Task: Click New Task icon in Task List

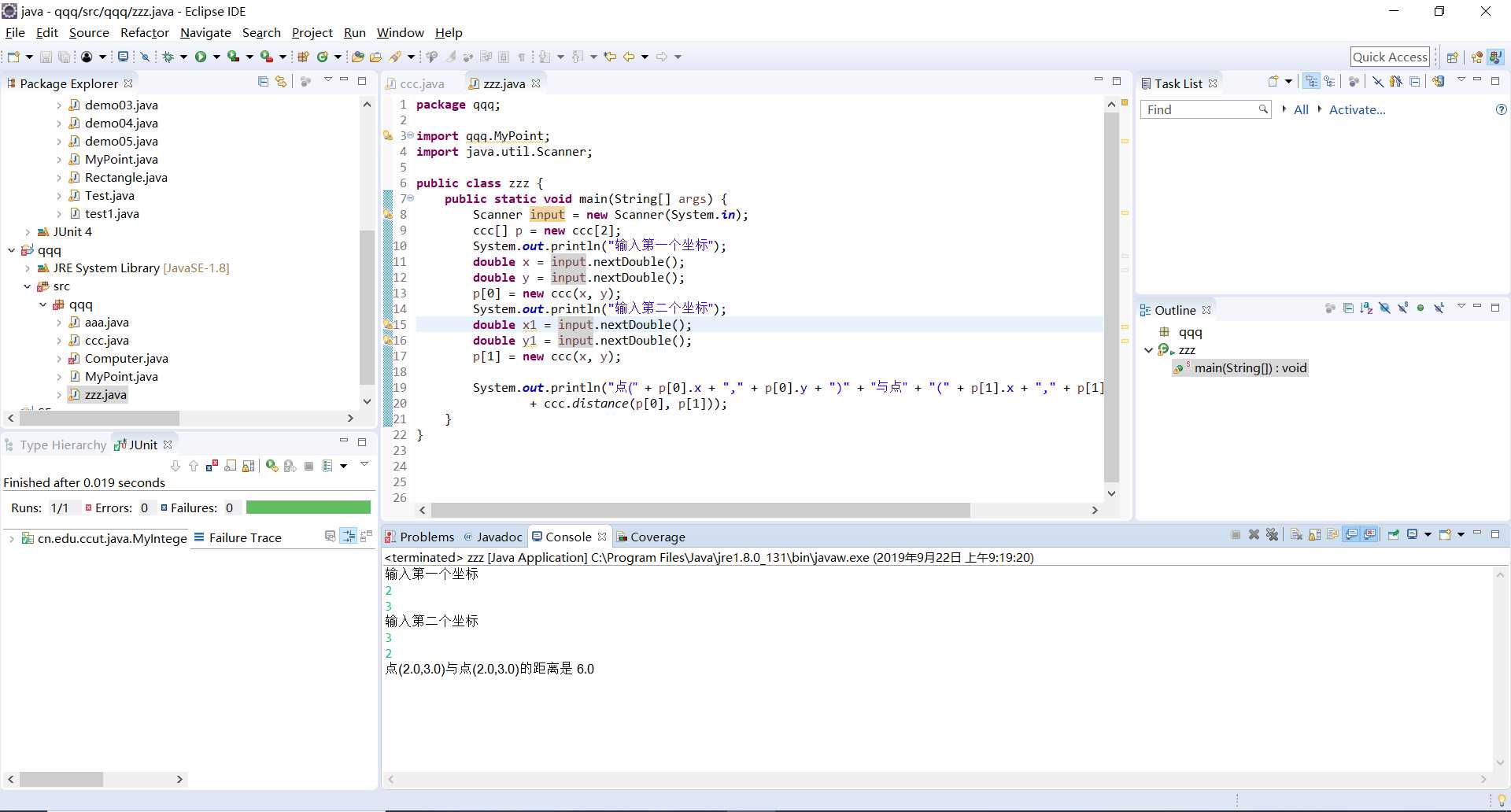Action: coord(1273,82)
